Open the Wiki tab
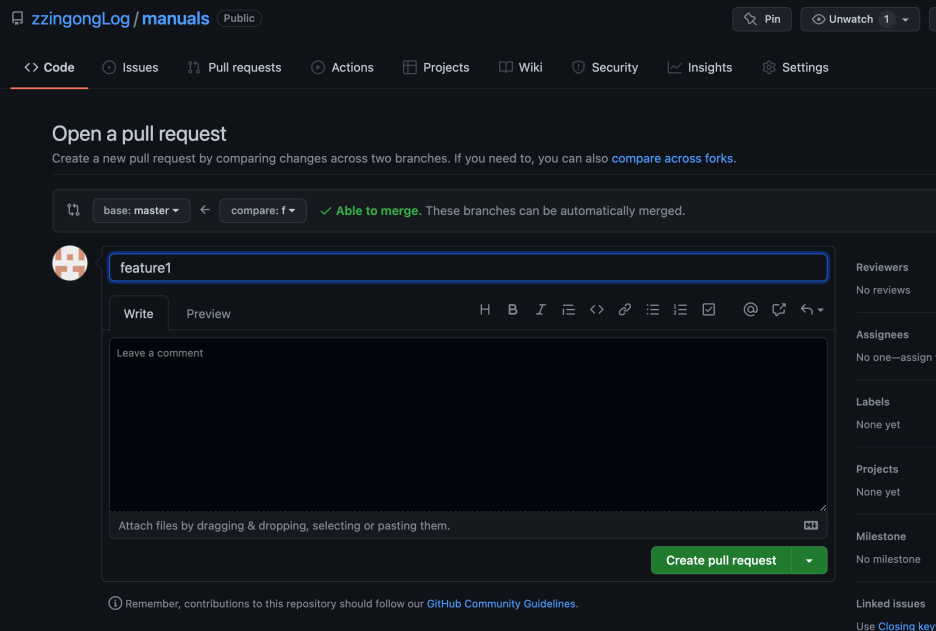The width and height of the screenshot is (936, 631). click(x=521, y=67)
